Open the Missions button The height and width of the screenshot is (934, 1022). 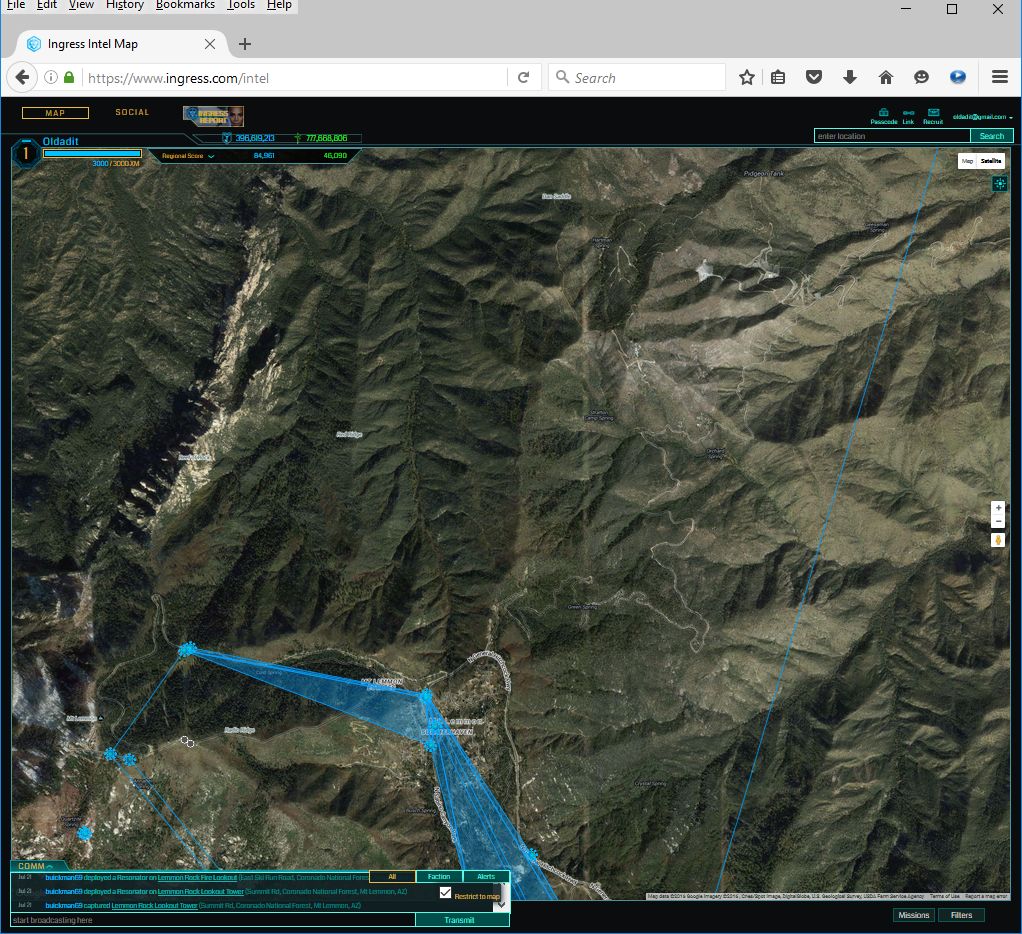(913, 915)
